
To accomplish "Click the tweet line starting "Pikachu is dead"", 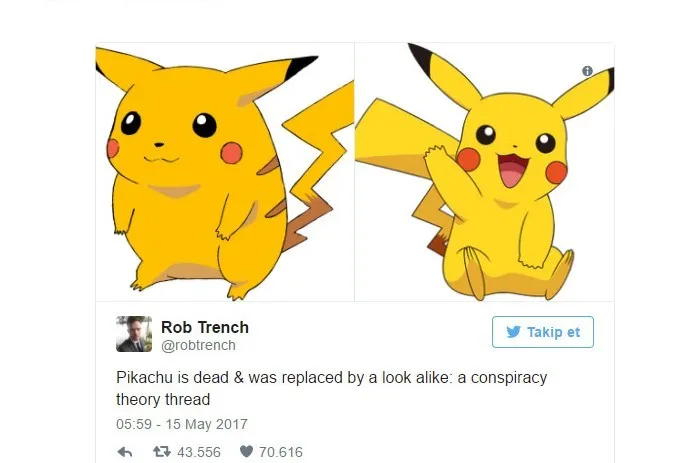I will click(x=332, y=378).
